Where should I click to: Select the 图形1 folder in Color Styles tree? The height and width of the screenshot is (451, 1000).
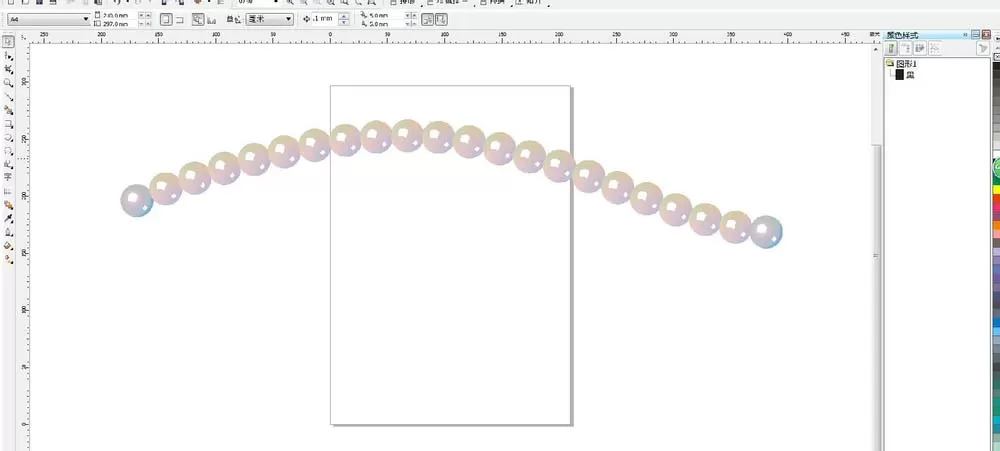(902, 64)
